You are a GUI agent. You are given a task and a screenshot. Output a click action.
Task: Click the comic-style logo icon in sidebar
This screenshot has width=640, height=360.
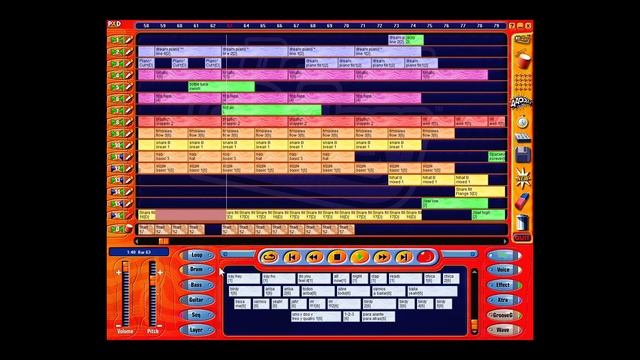click(x=522, y=102)
